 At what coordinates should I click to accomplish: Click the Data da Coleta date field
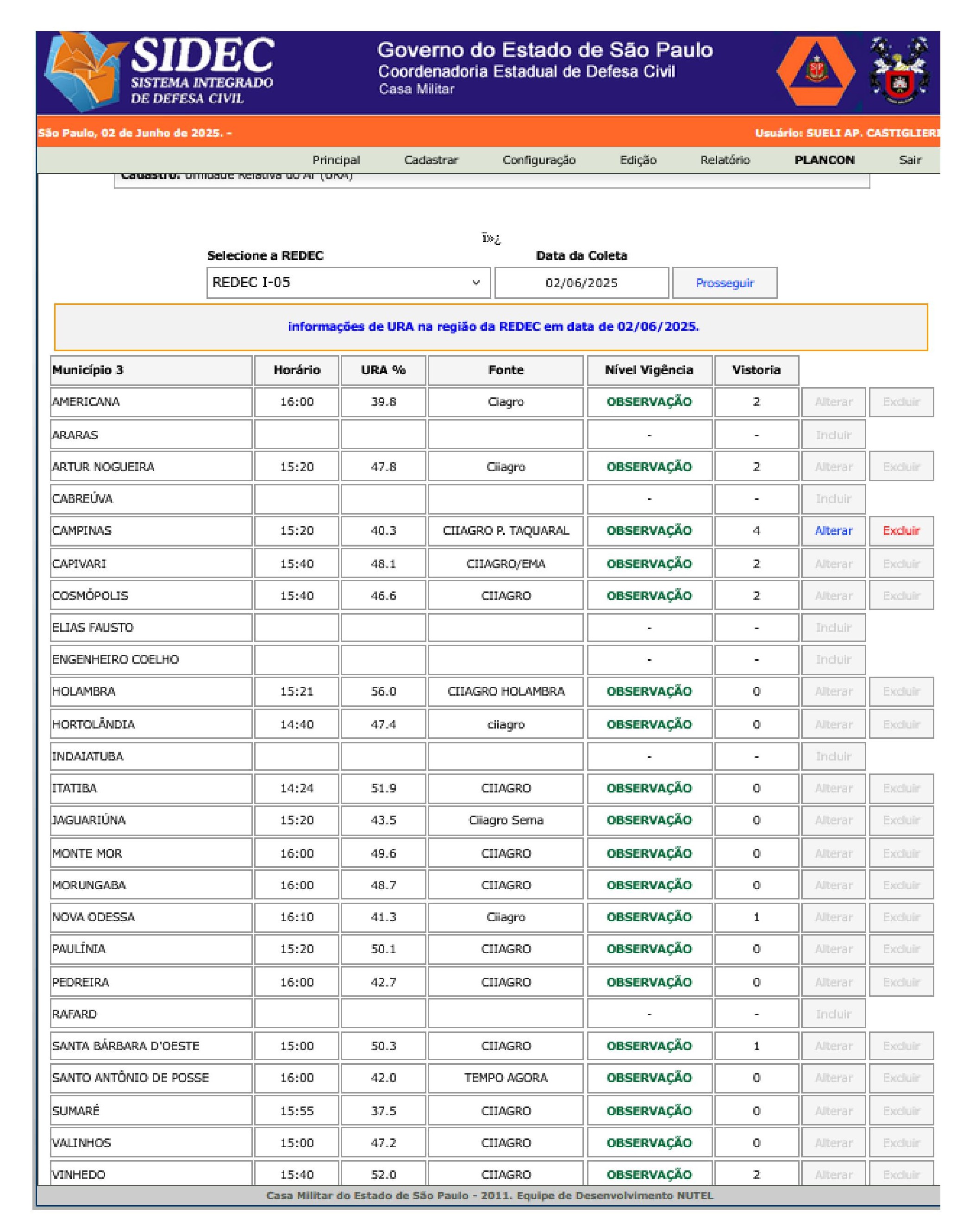(x=582, y=283)
